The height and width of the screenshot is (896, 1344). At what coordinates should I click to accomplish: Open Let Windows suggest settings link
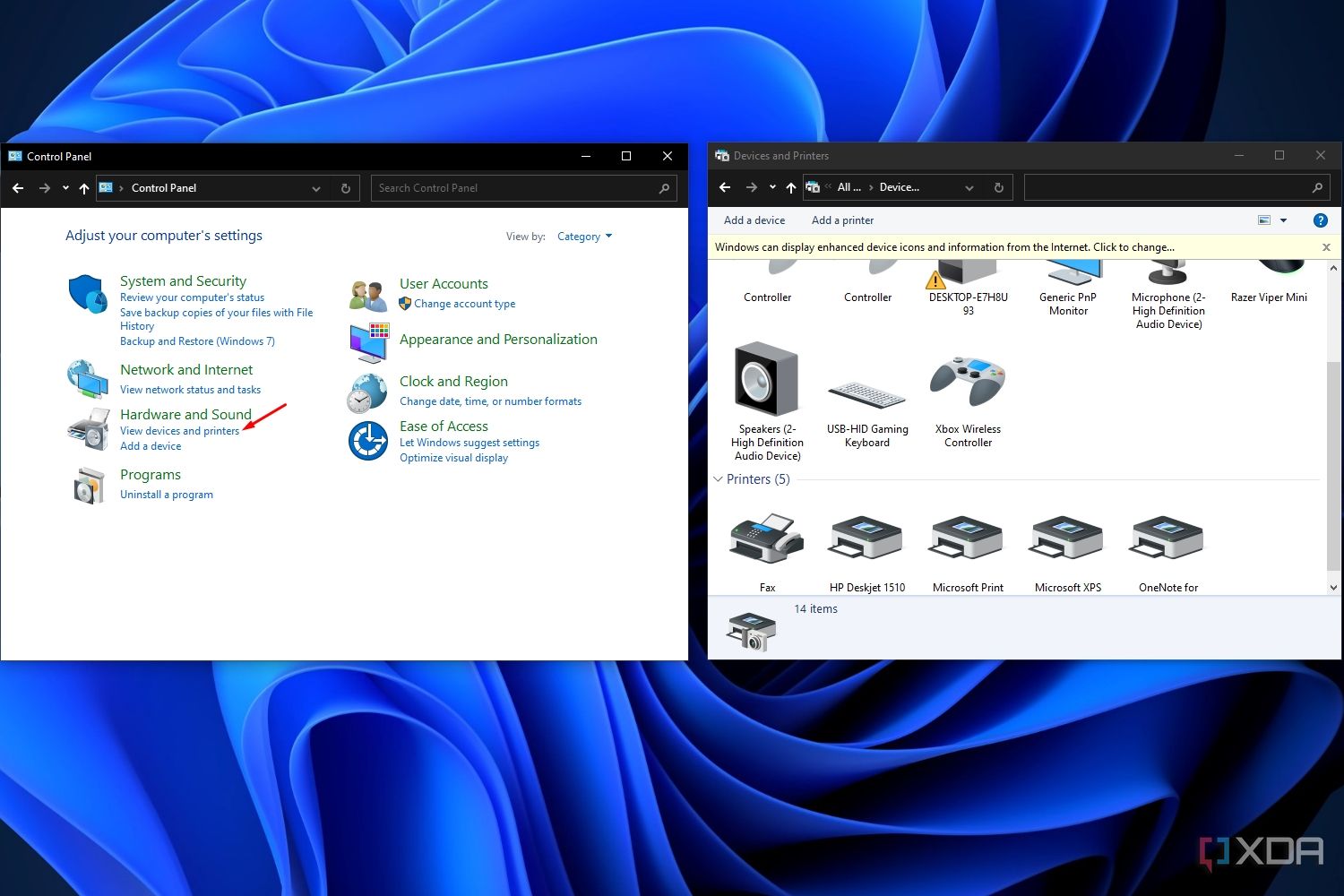tap(470, 443)
